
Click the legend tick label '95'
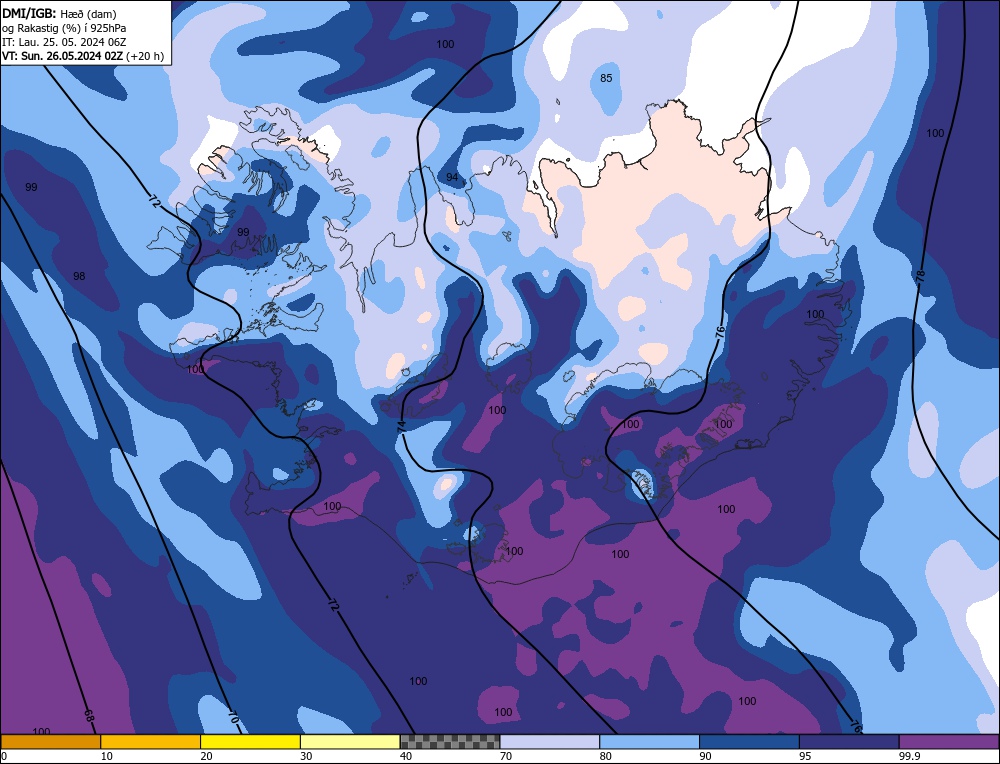805,756
